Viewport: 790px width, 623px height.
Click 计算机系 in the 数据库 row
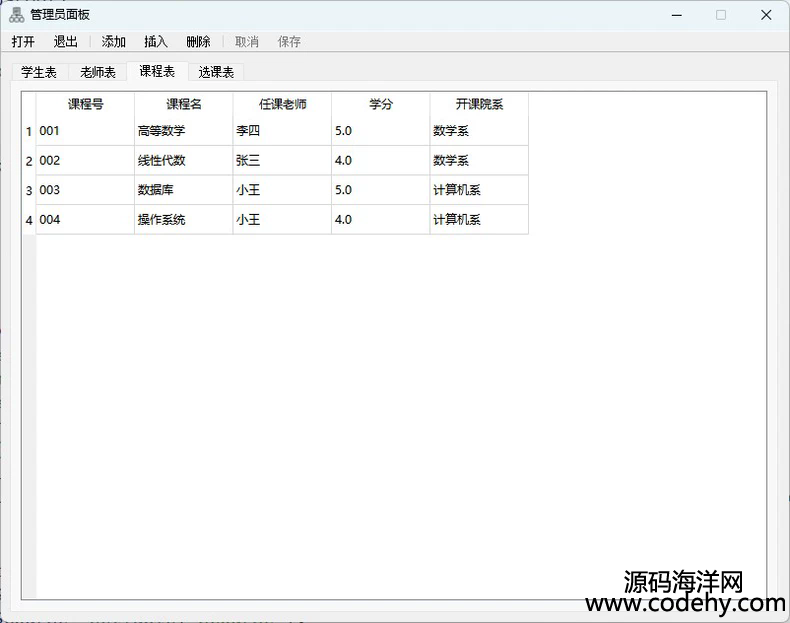[x=479, y=190]
